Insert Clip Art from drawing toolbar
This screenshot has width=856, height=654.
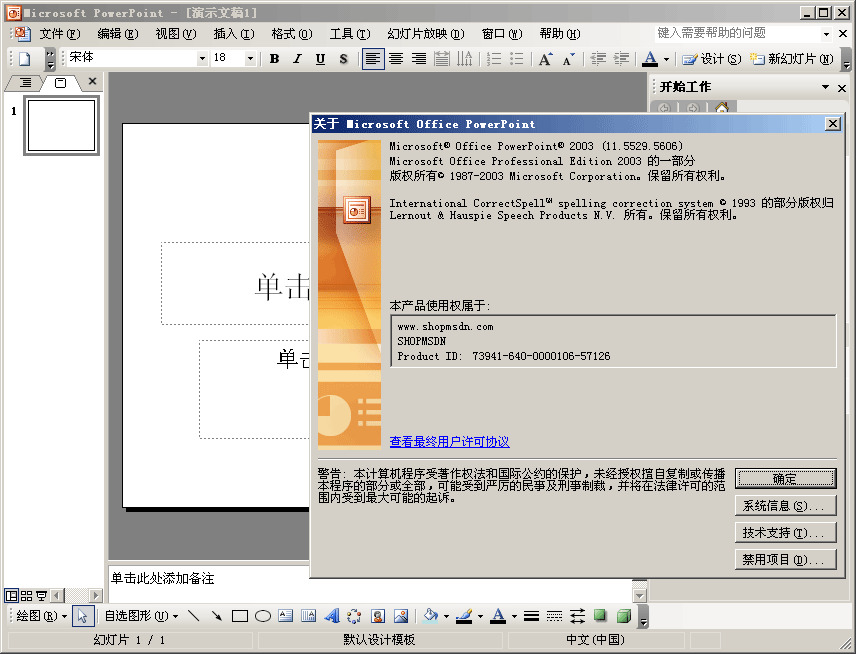377,616
